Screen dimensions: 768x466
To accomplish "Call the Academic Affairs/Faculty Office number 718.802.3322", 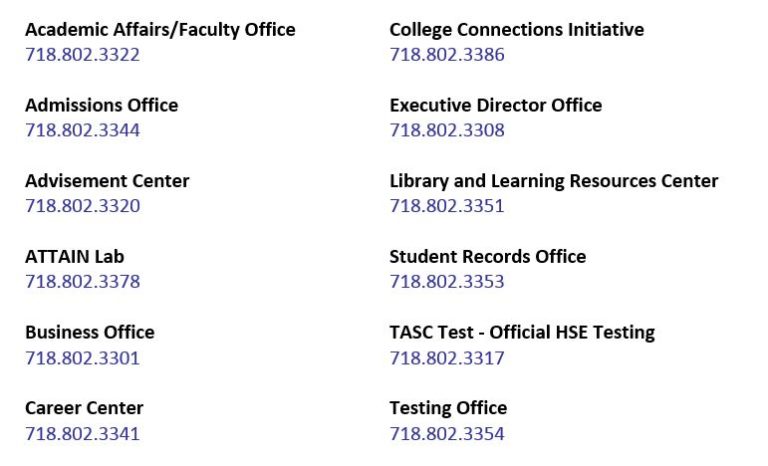I will pyautogui.click(x=82, y=55).
